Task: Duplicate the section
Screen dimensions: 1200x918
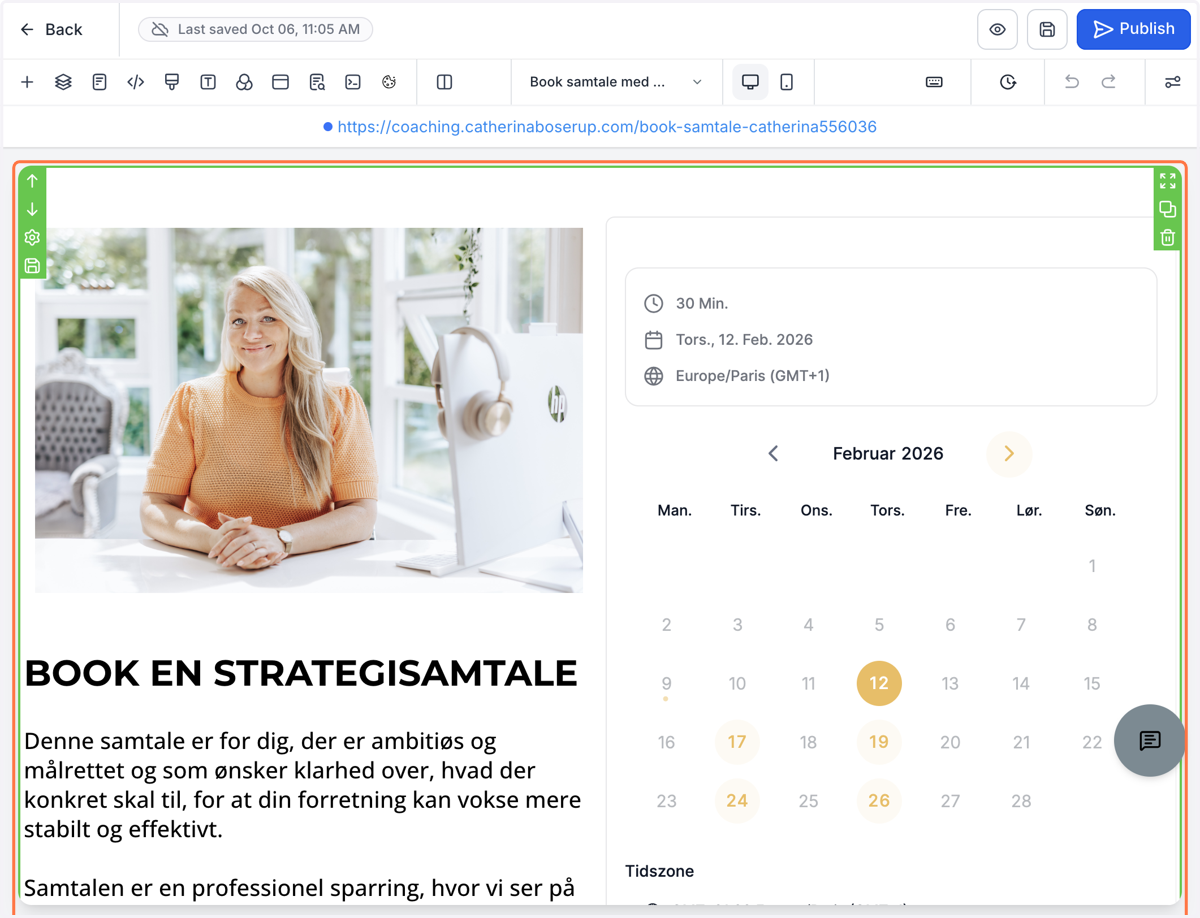Action: [1167, 209]
